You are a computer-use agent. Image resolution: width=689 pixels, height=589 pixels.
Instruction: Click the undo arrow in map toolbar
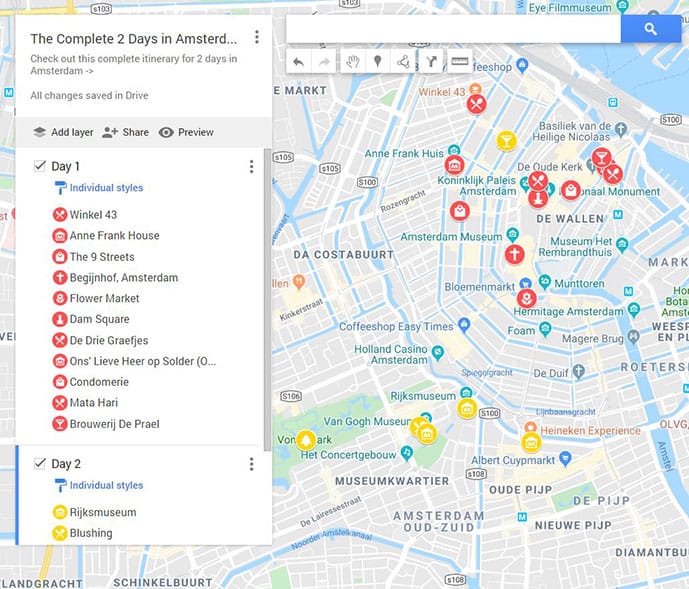click(x=298, y=62)
